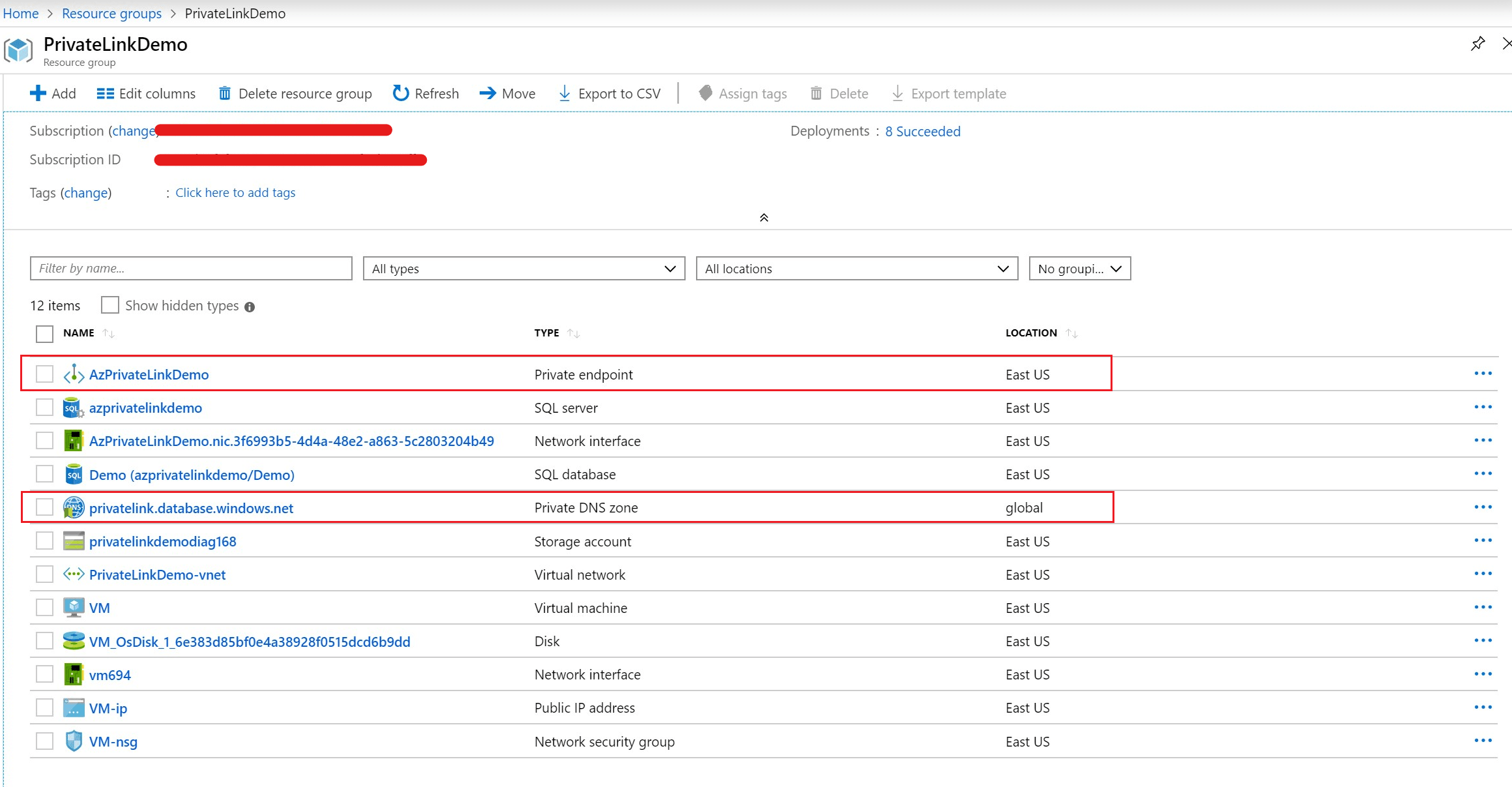This screenshot has width=1512, height=787.
Task: Sort by the TYPE column arrows
Action: tap(574, 333)
